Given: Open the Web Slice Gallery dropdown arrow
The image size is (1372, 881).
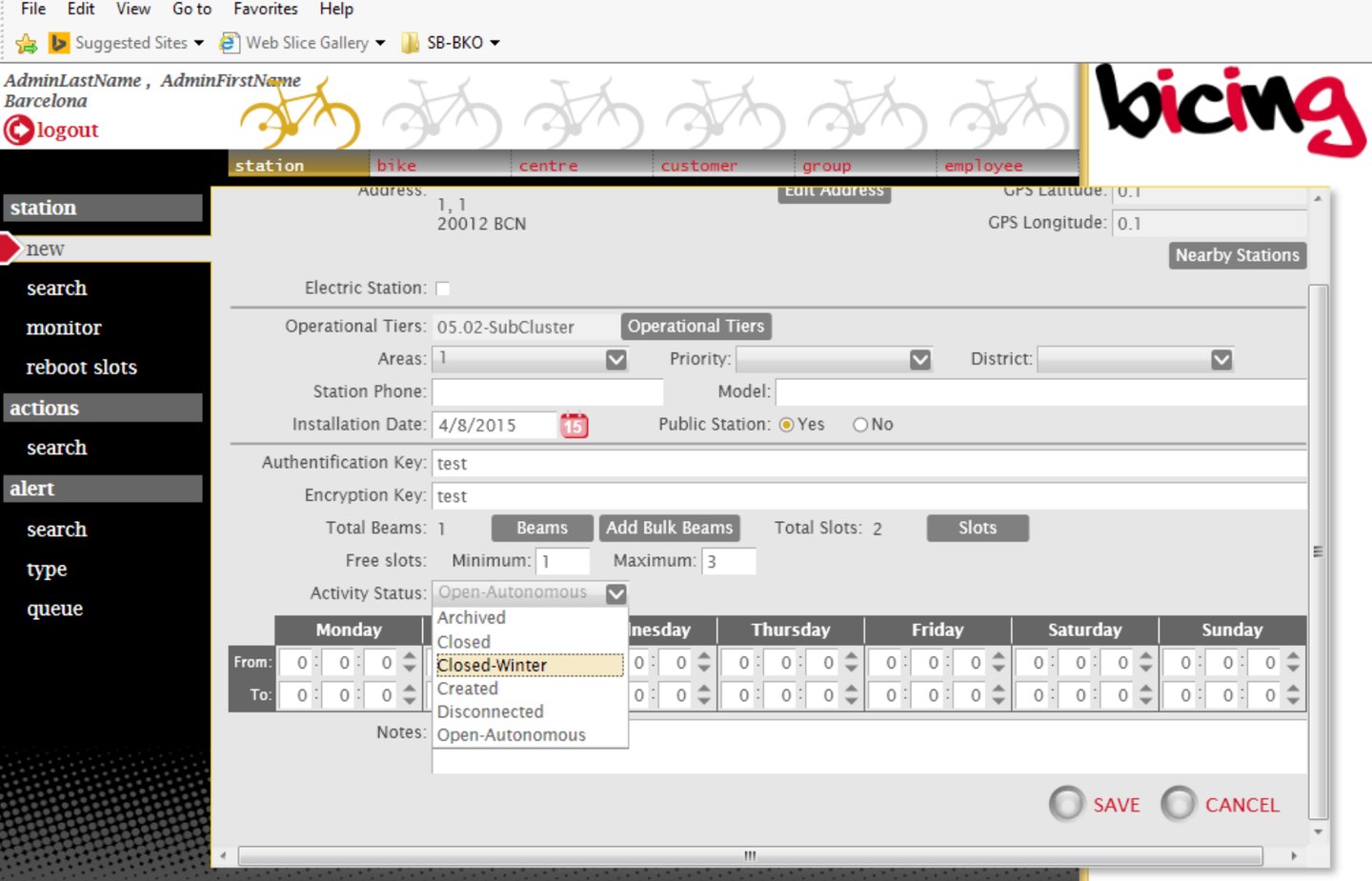Looking at the screenshot, I should pyautogui.click(x=380, y=43).
